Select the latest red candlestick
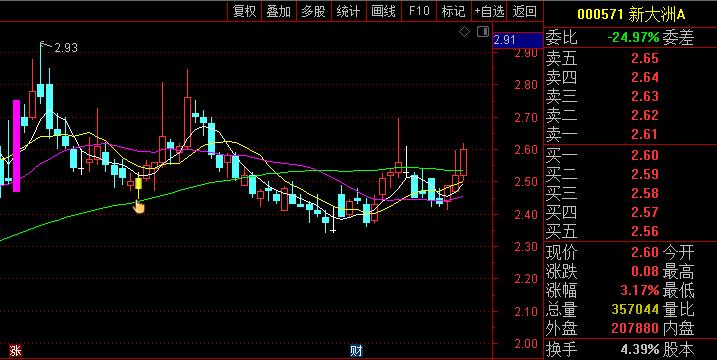The height and width of the screenshot is (360, 717). coord(463,162)
